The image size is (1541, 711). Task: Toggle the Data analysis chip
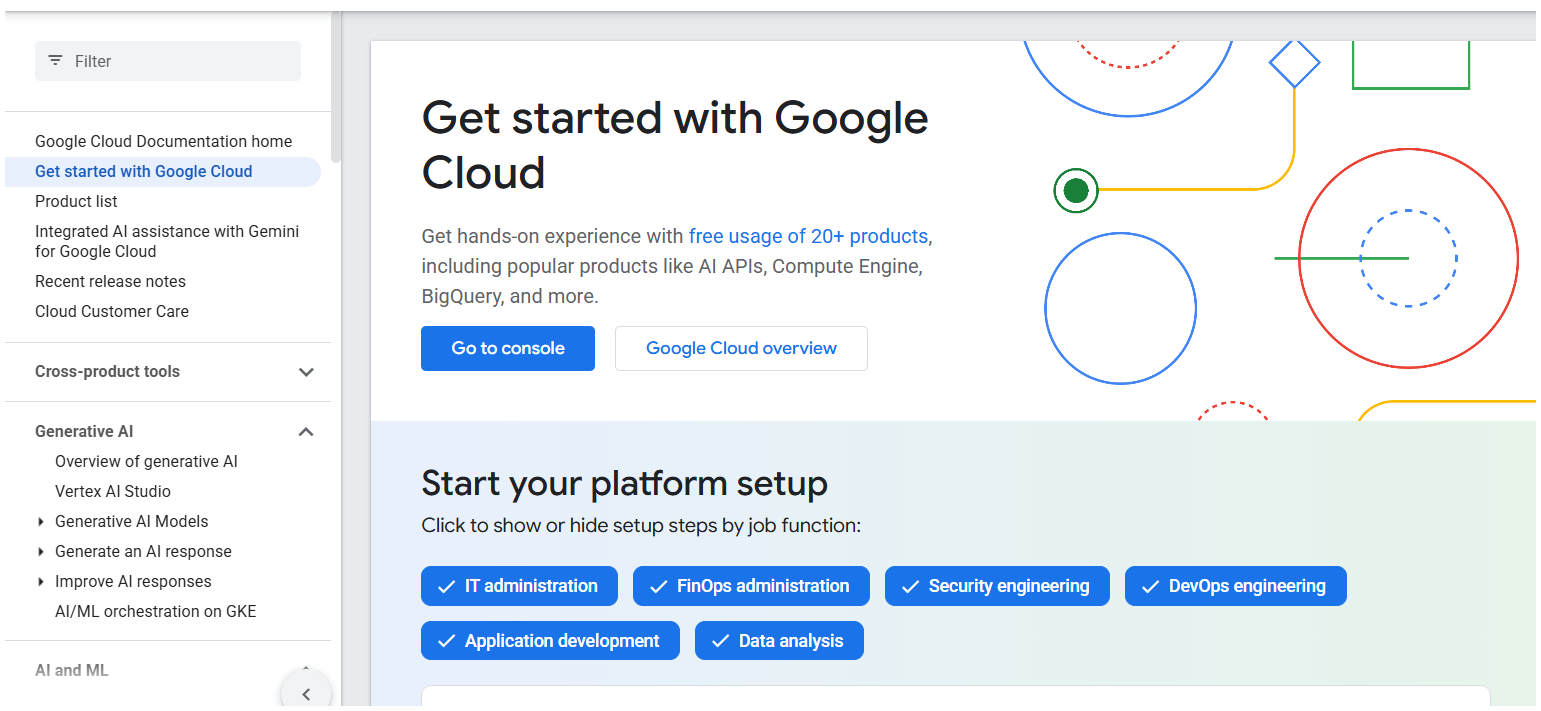[x=779, y=641]
